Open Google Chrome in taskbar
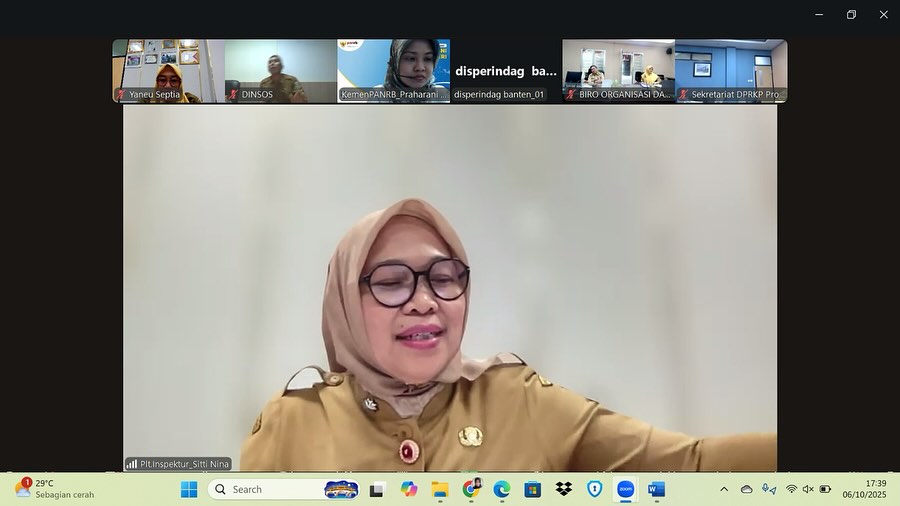 point(471,489)
